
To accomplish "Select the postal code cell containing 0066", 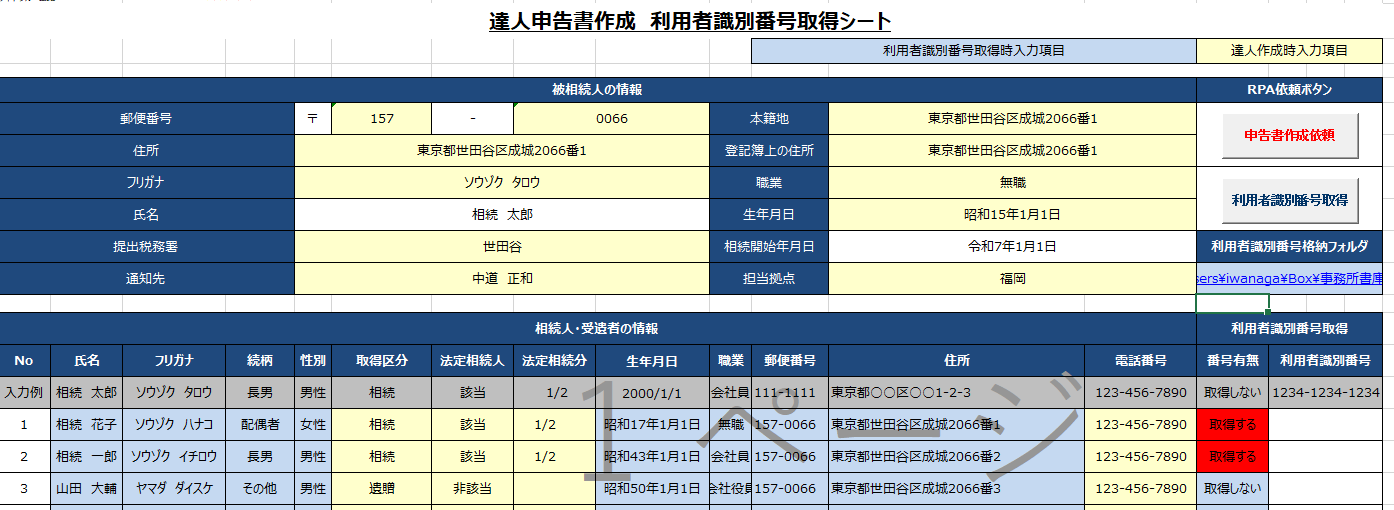I will click(611, 119).
